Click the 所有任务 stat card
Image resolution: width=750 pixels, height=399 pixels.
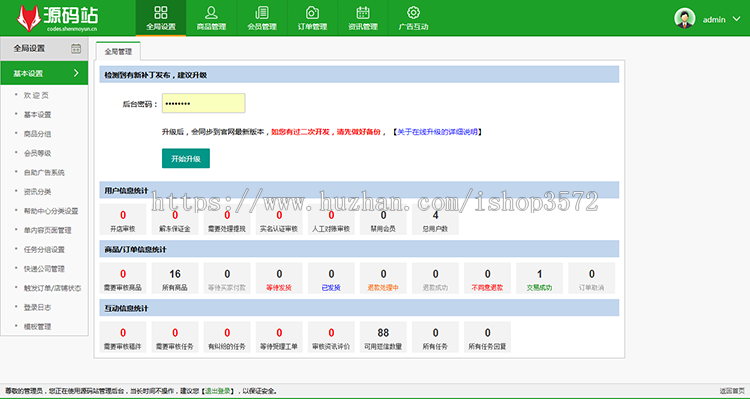(435, 337)
